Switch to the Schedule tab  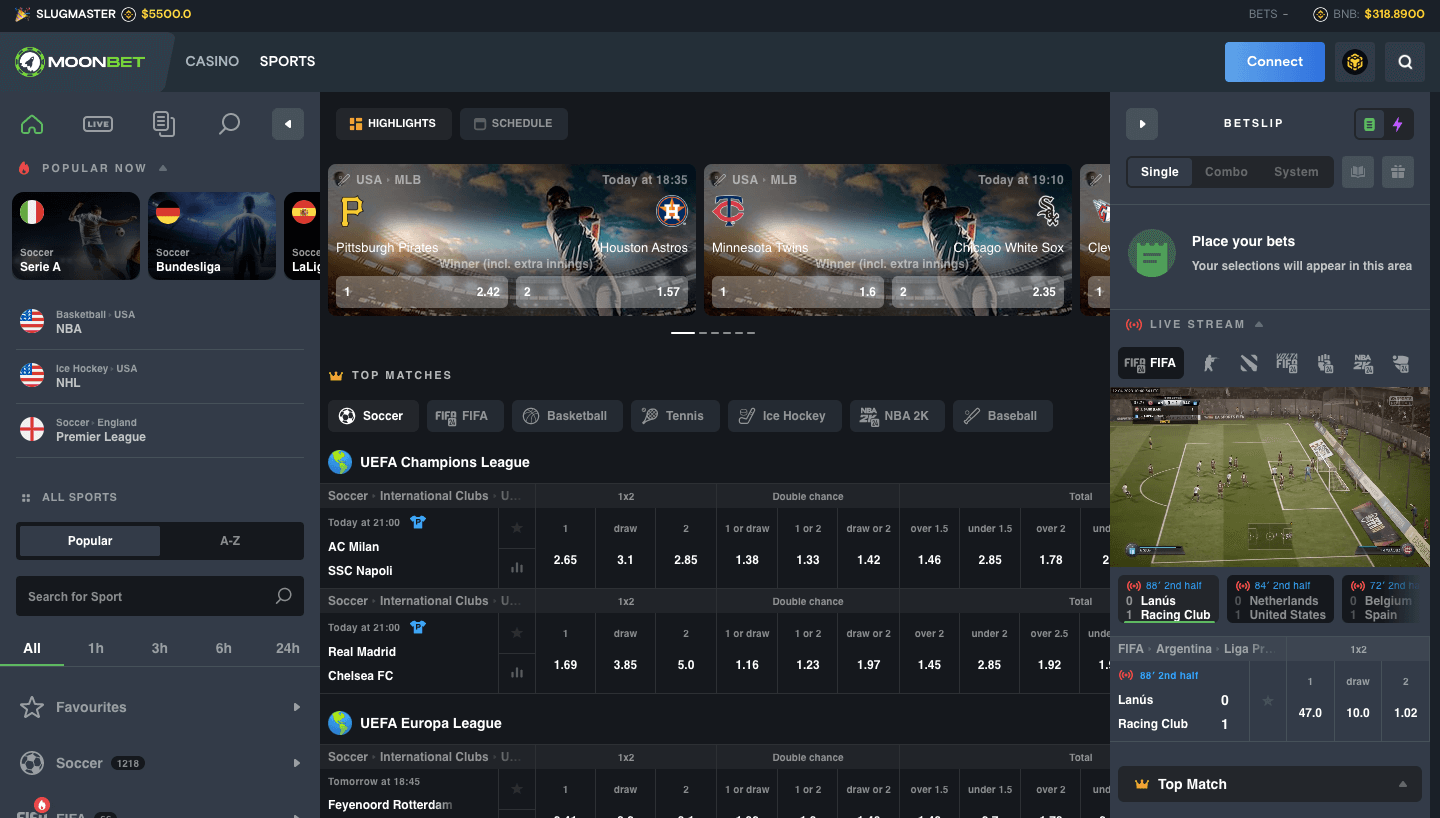coord(514,124)
